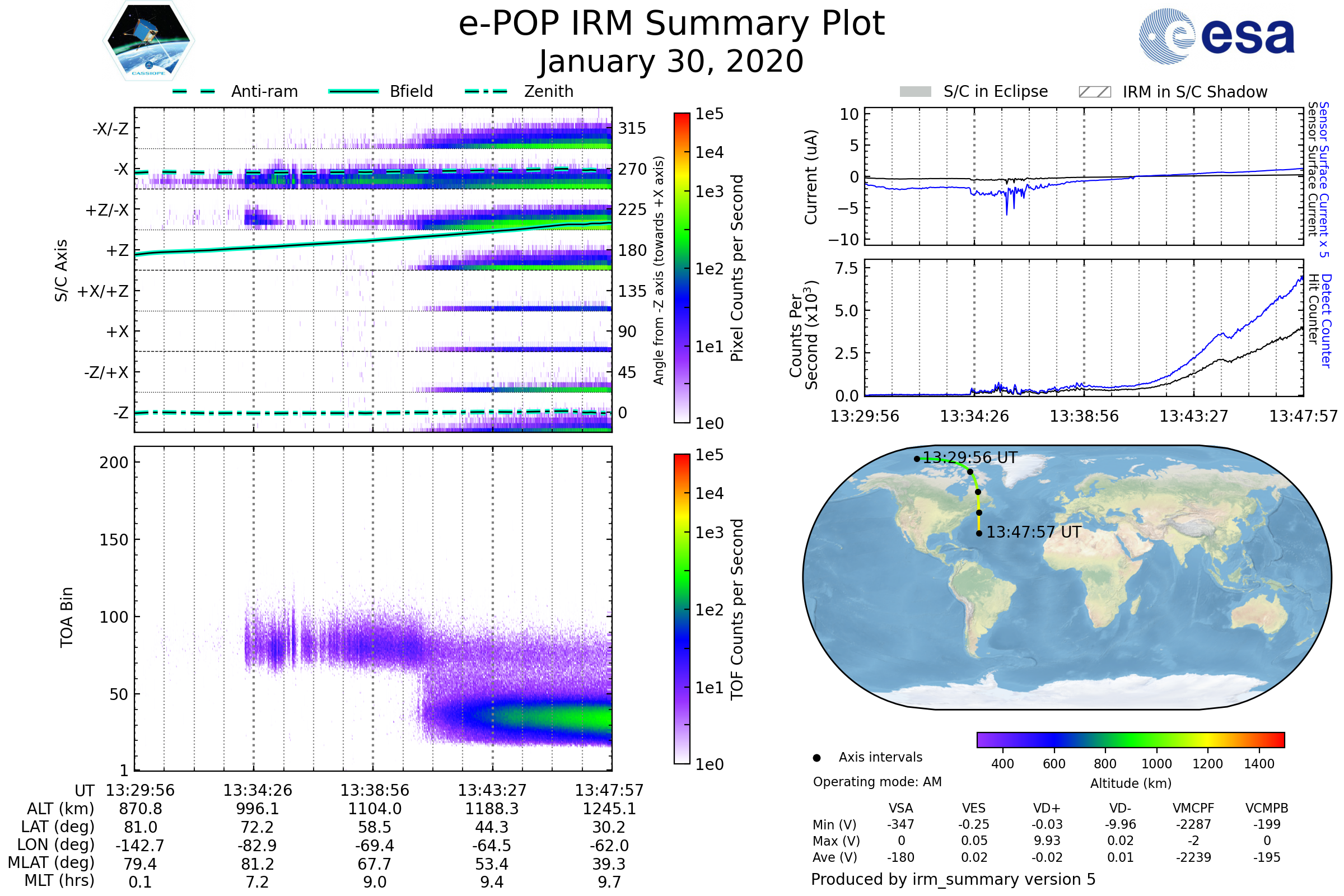Screen dimensions: 1344x896
Task: Click the CASSIOPE satellite mission logo
Action: (x=148, y=41)
